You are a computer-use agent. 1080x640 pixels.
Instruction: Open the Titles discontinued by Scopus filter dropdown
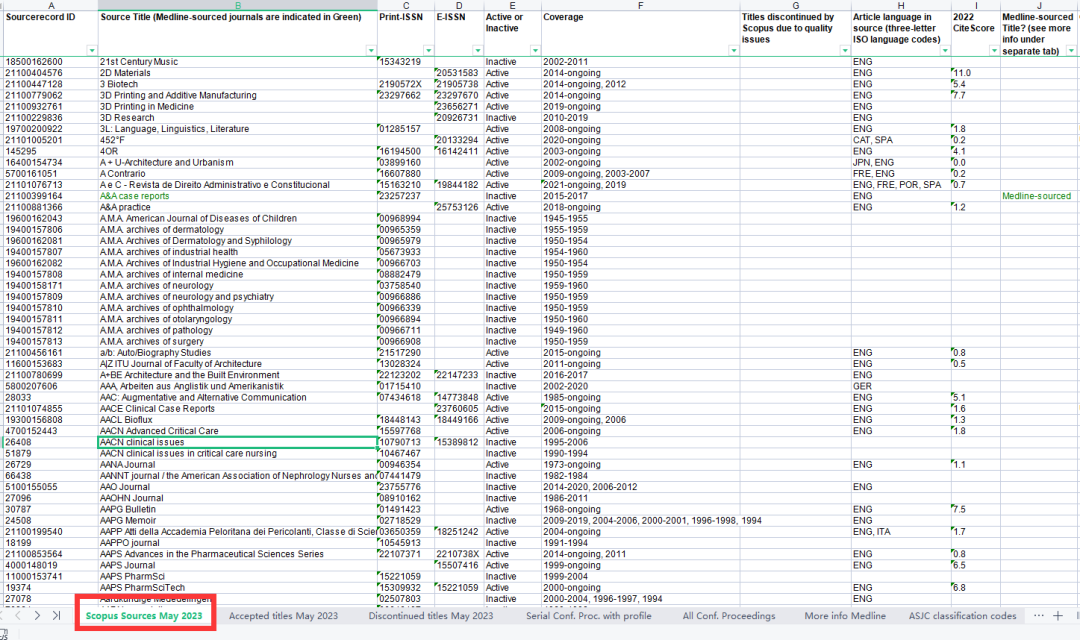click(845, 50)
